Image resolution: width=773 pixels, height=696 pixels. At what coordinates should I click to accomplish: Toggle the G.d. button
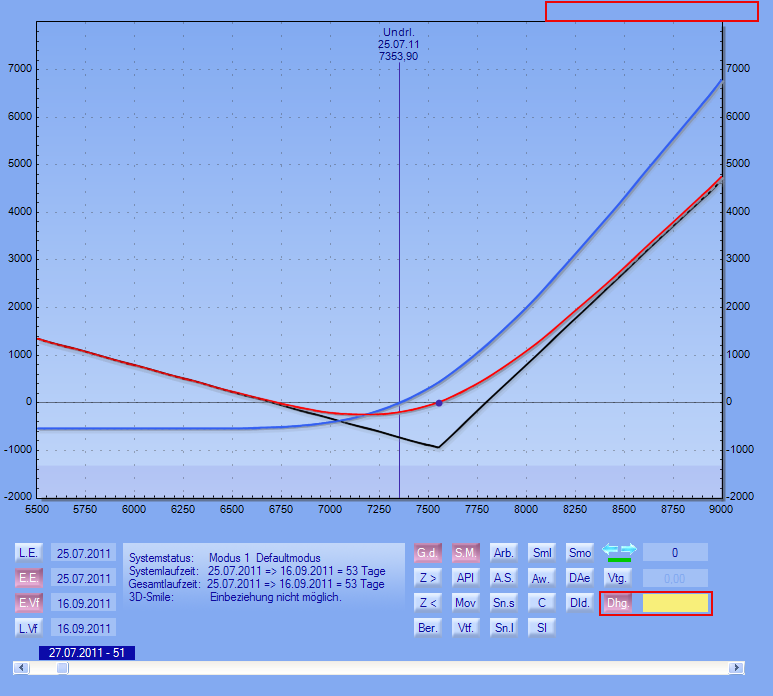pos(428,552)
